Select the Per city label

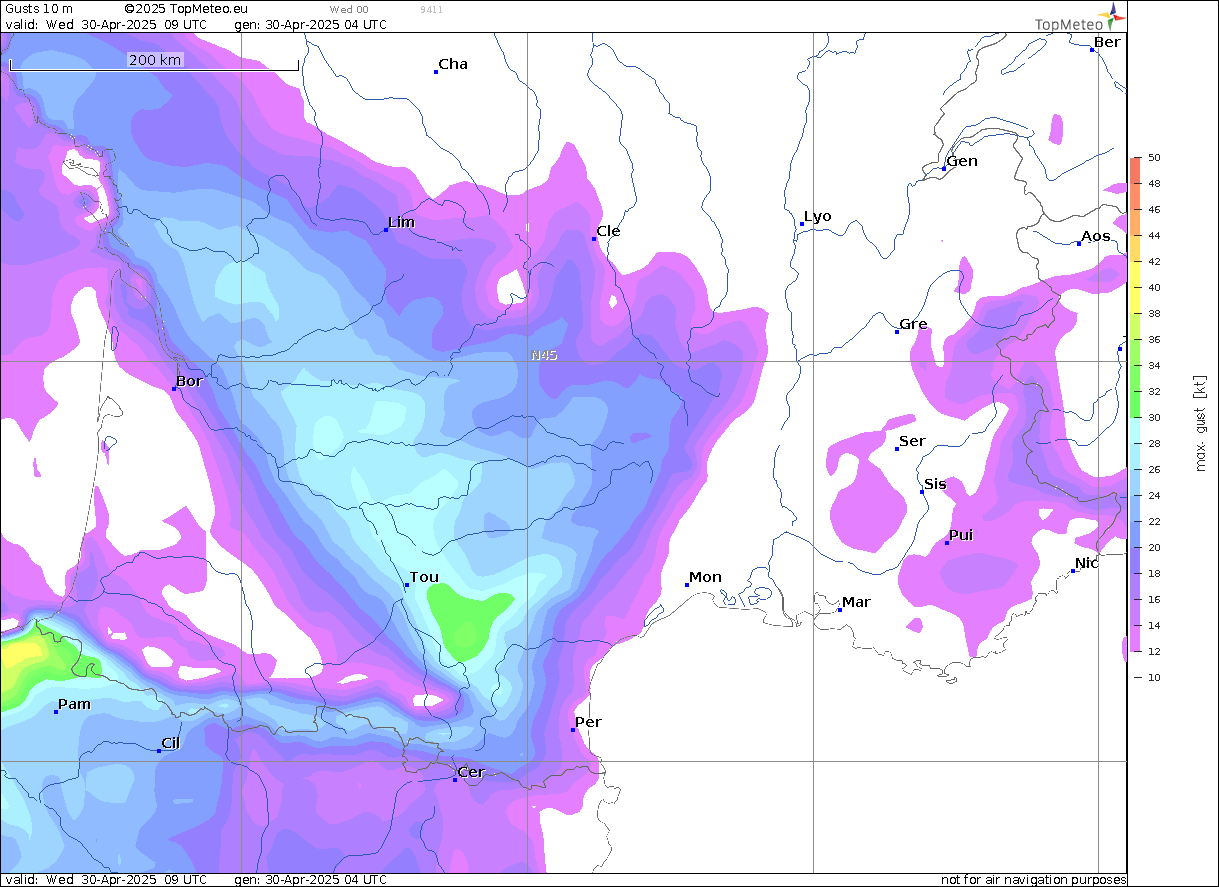point(588,722)
